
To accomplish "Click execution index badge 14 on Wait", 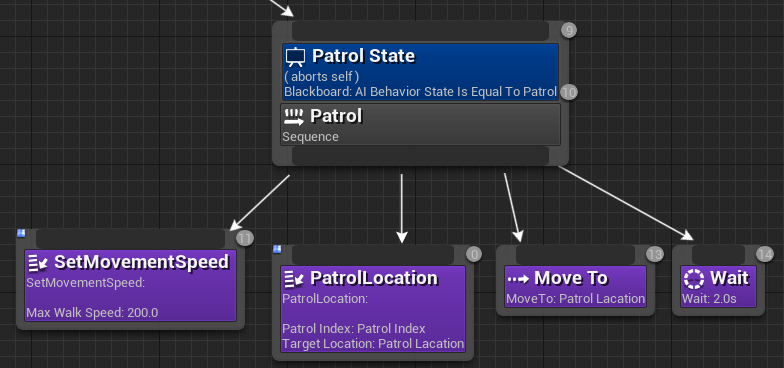I will click(764, 254).
